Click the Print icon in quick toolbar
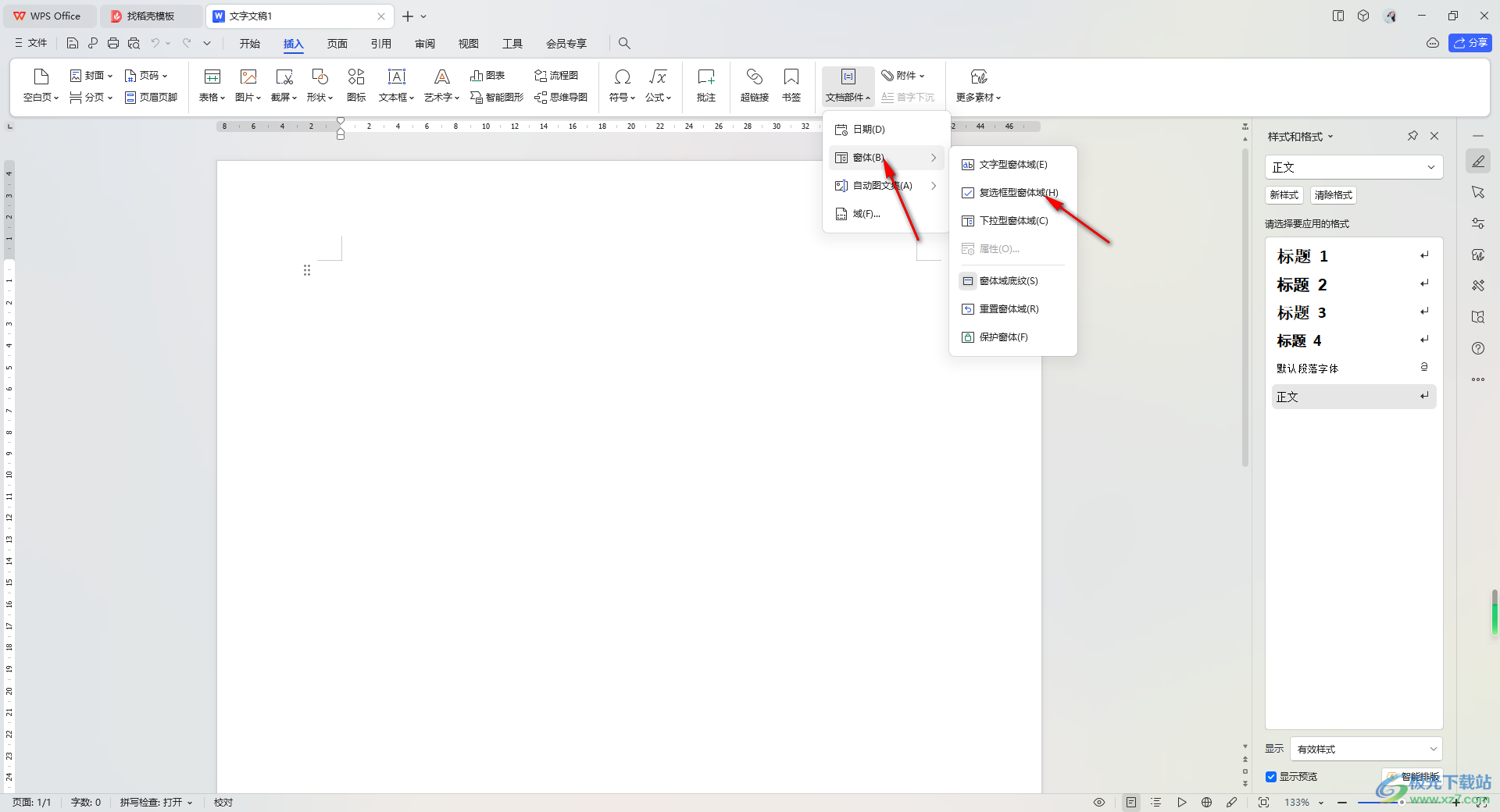Screen dimensions: 1500x812 [x=113, y=43]
